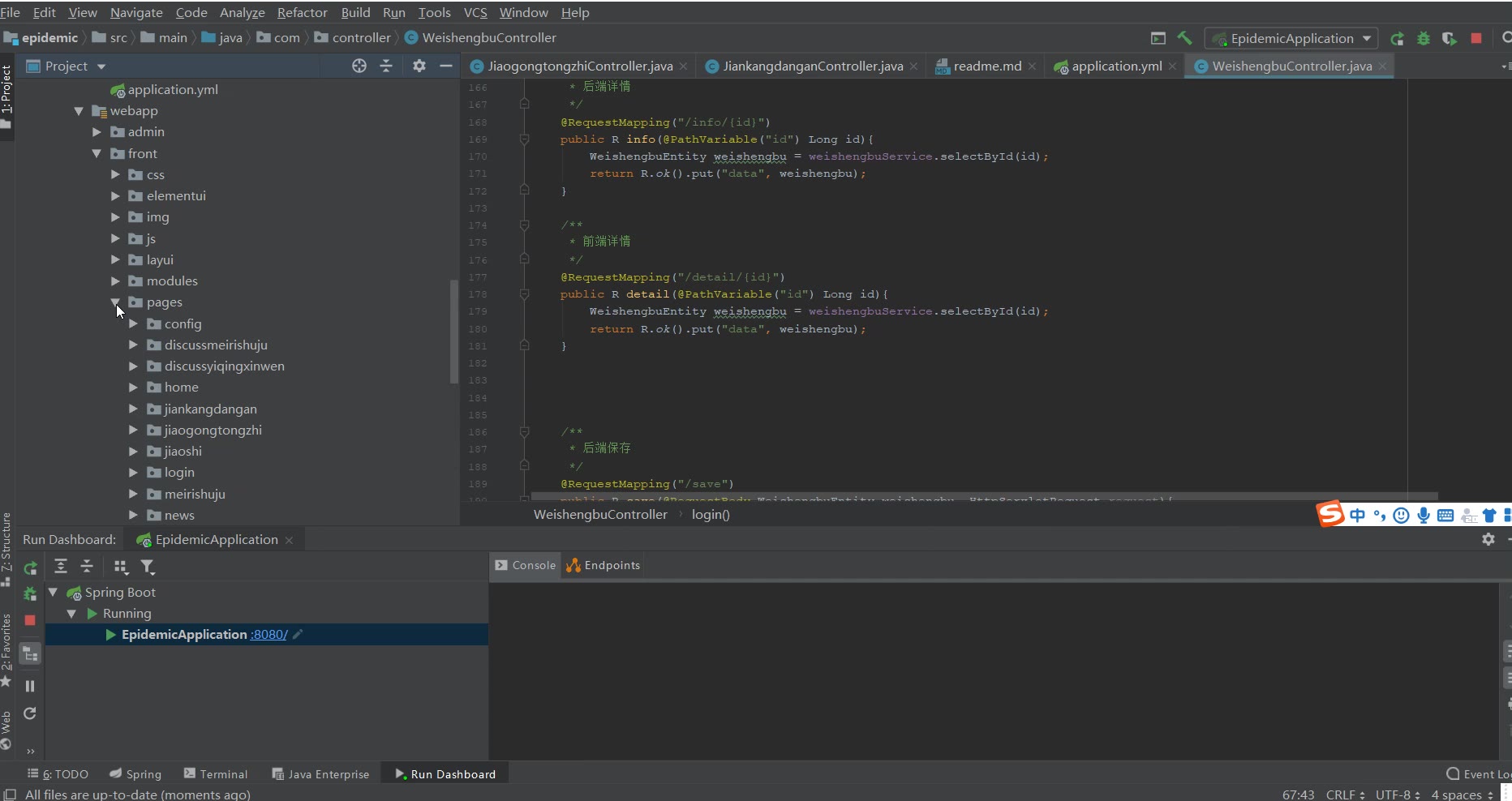Viewport: 1512px width, 801px height.
Task: Click the Filter icon in Run Dashboard
Action: pos(148,567)
